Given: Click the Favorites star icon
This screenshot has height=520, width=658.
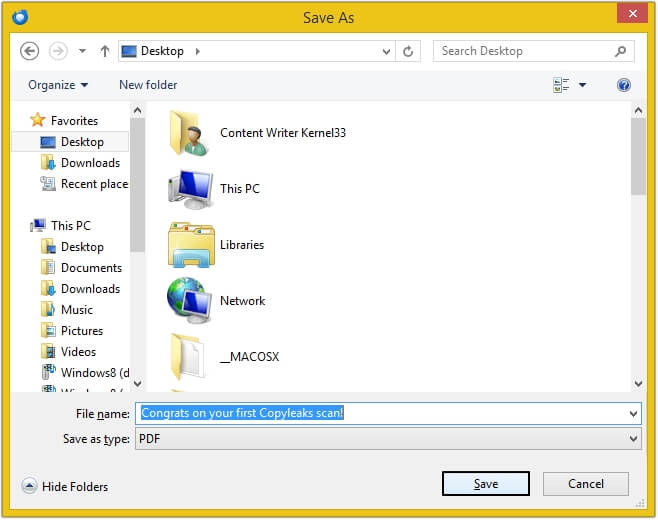Looking at the screenshot, I should [x=37, y=120].
